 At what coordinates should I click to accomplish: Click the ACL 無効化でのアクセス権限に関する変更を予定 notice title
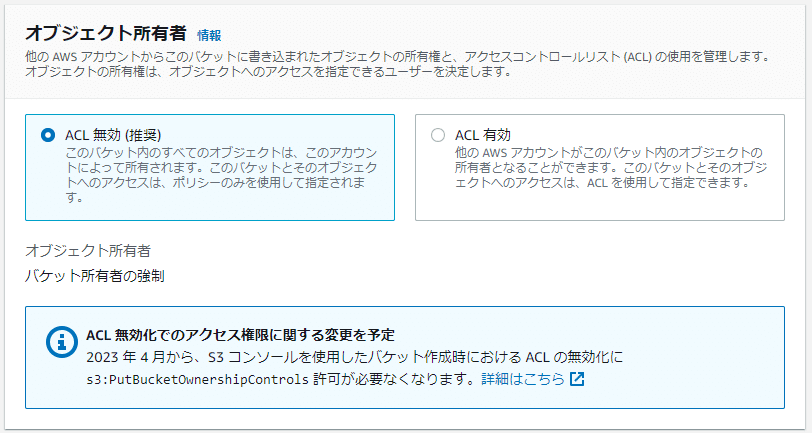240,335
